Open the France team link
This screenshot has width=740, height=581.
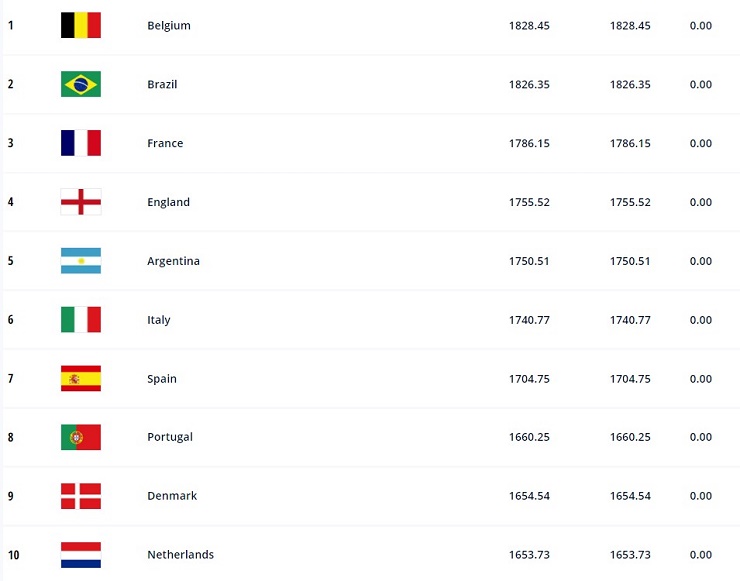pos(165,143)
